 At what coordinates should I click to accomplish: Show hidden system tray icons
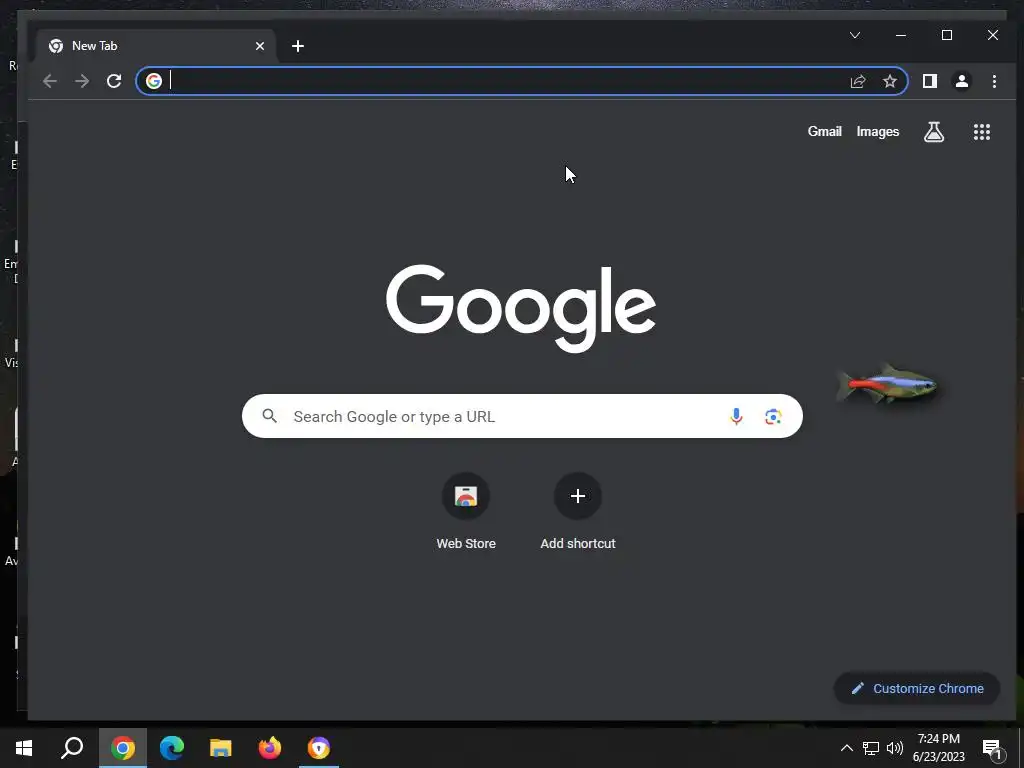click(x=846, y=748)
